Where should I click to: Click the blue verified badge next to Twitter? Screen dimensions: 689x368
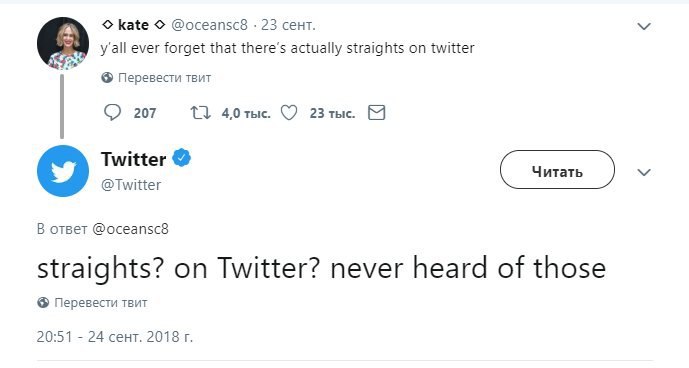point(181,158)
